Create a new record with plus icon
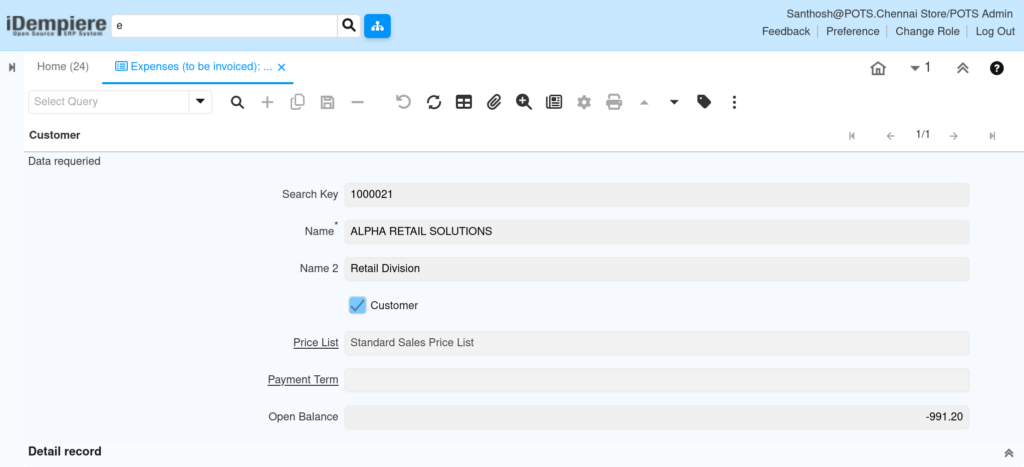This screenshot has width=1024, height=467. click(x=267, y=102)
